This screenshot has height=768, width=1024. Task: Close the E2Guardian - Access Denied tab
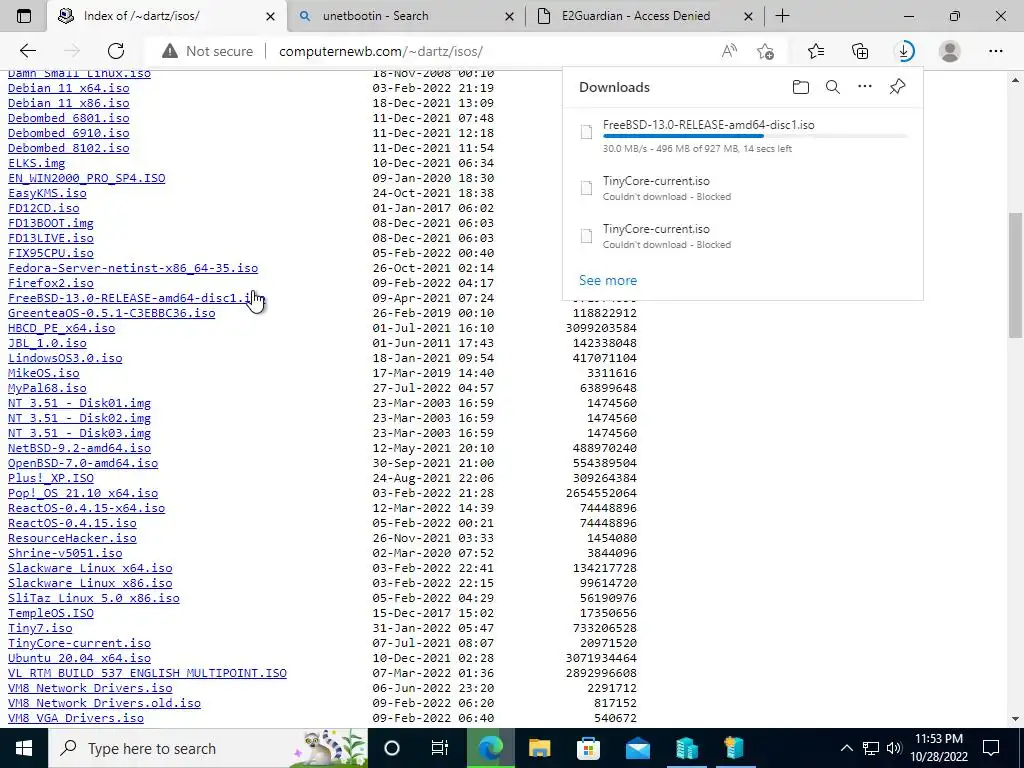point(749,16)
